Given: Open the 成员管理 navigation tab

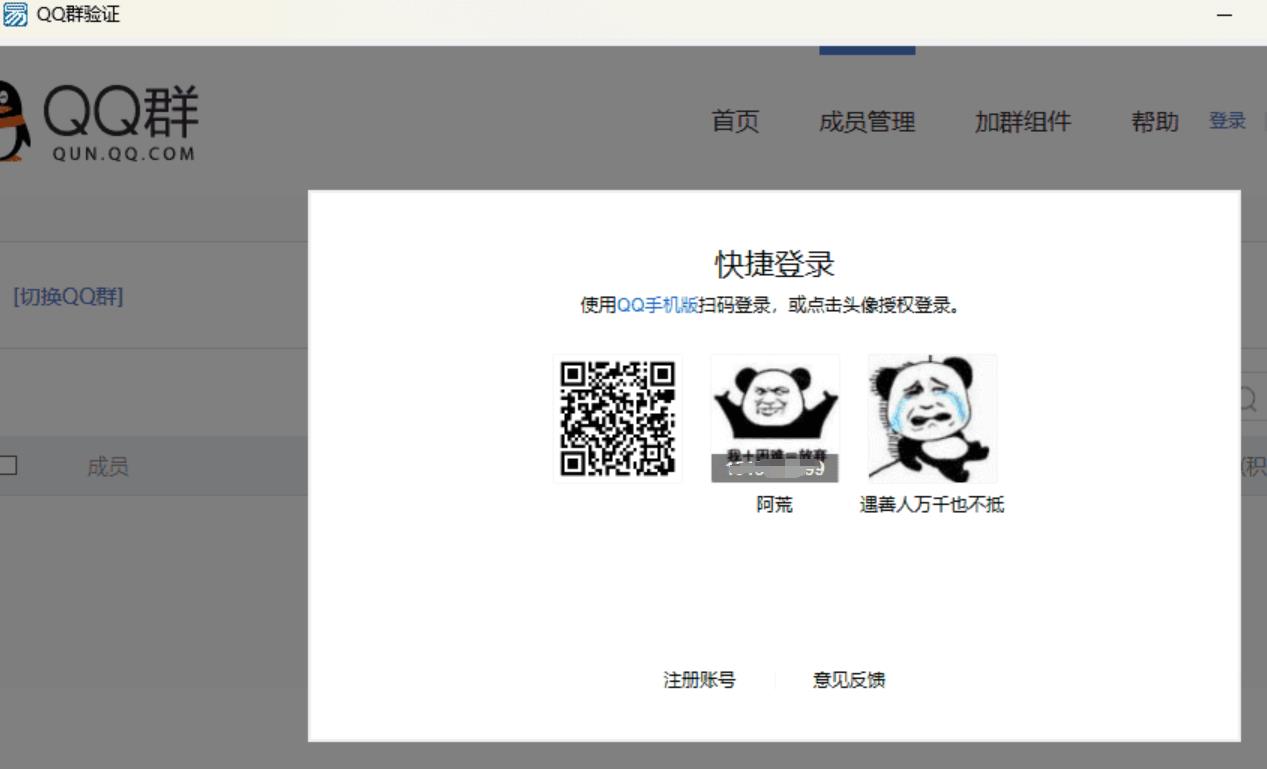Looking at the screenshot, I should (x=867, y=122).
